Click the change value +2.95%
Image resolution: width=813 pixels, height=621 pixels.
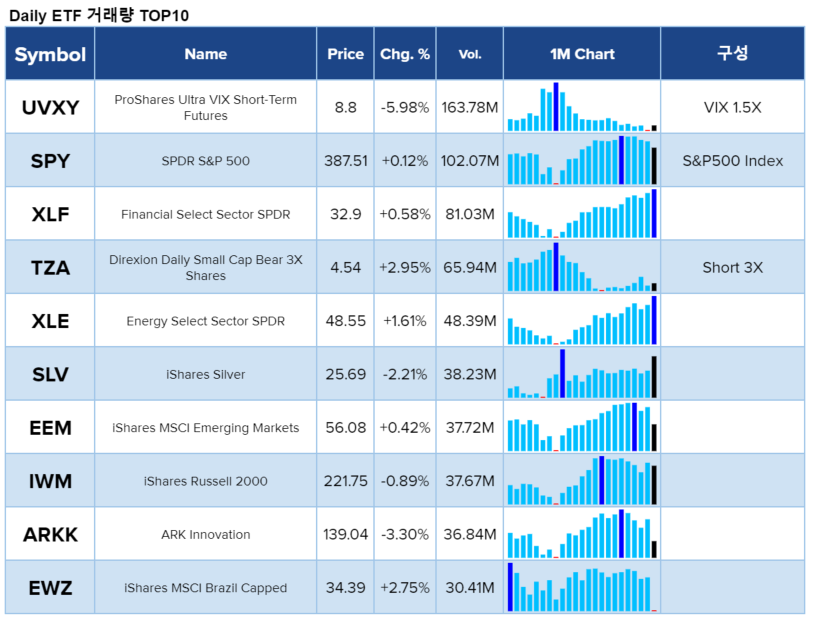click(x=405, y=267)
